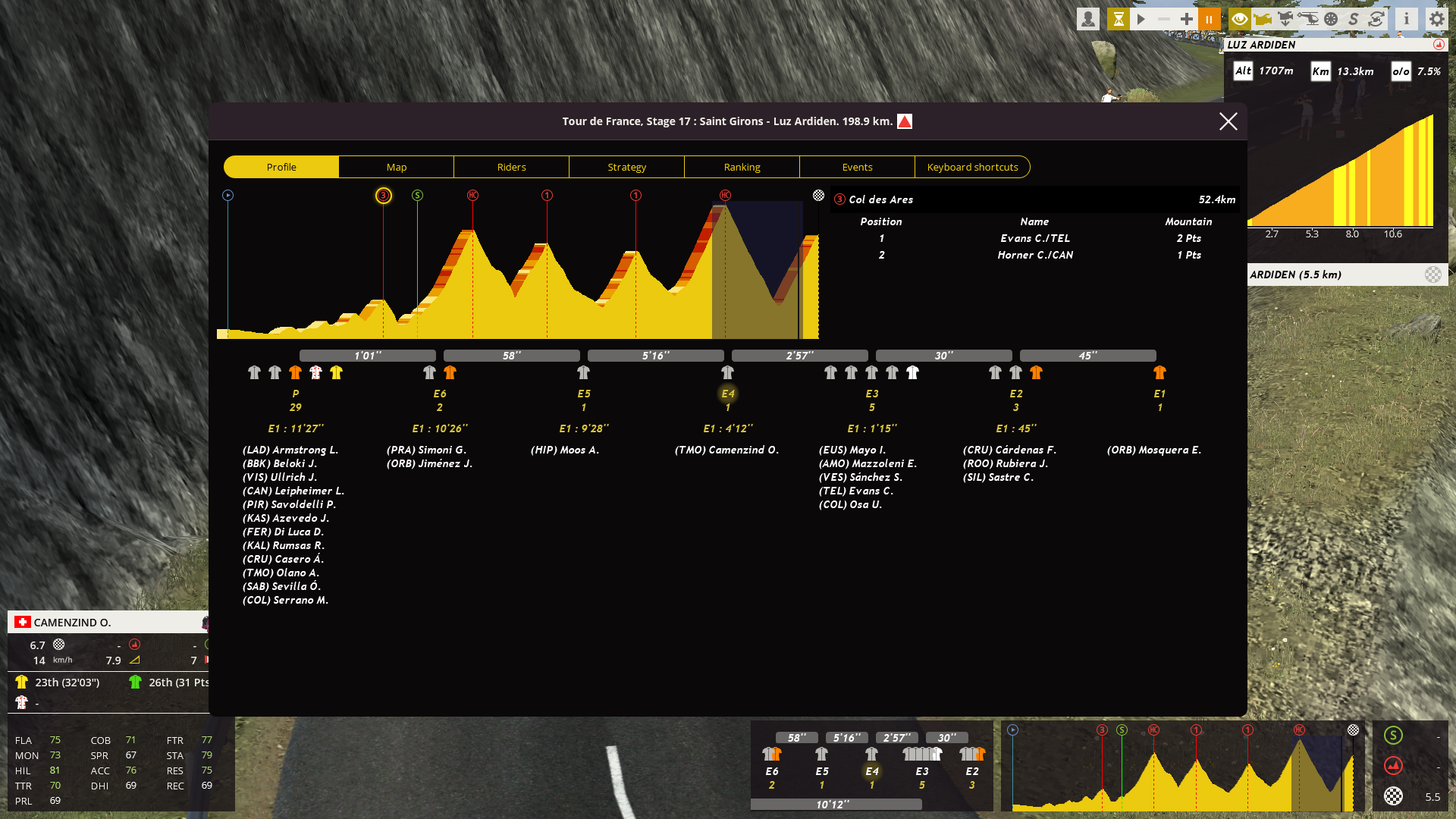Select group E3 jerseys in the dialog
The width and height of the screenshot is (1456, 819).
point(872,372)
